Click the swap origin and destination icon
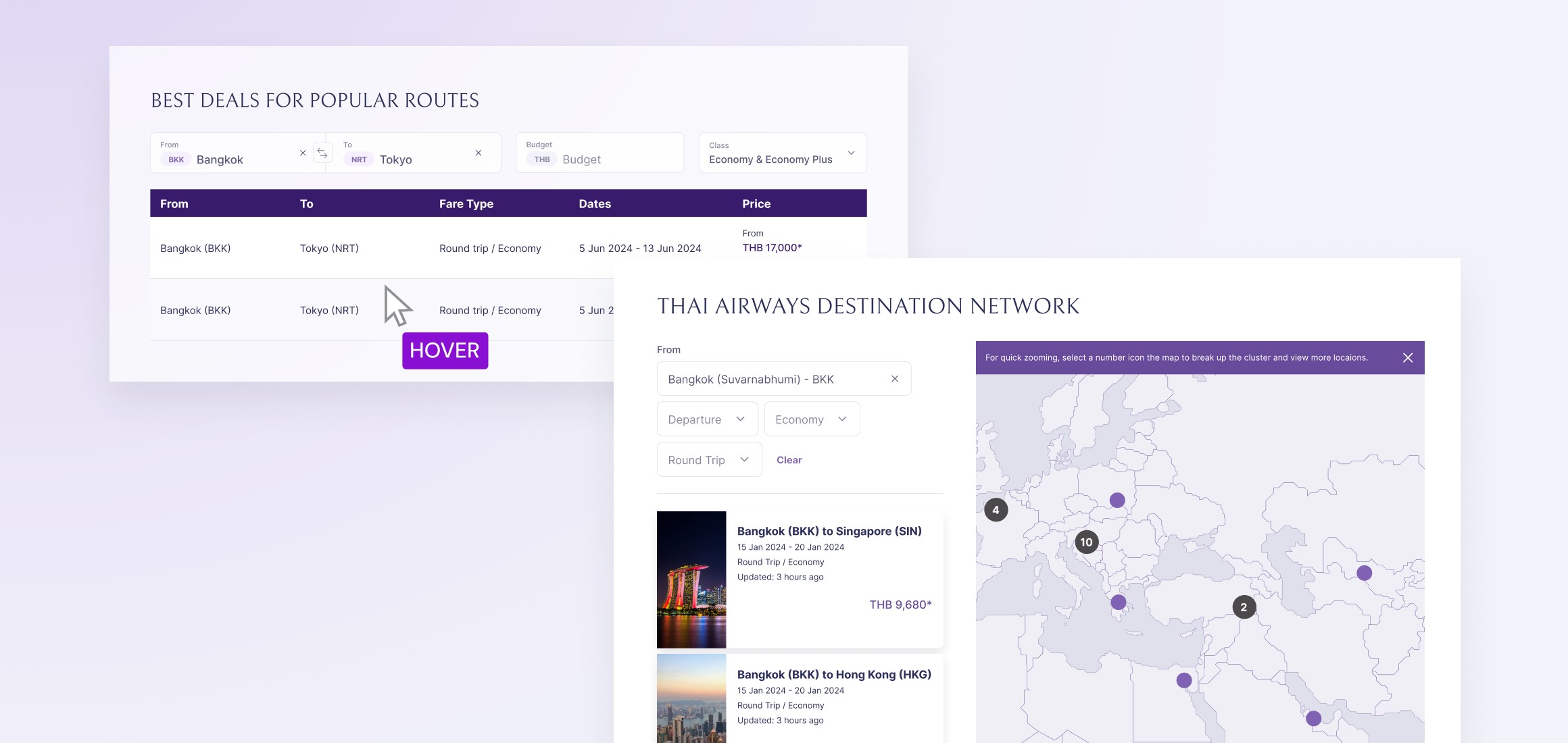The width and height of the screenshot is (1568, 743). [x=322, y=153]
